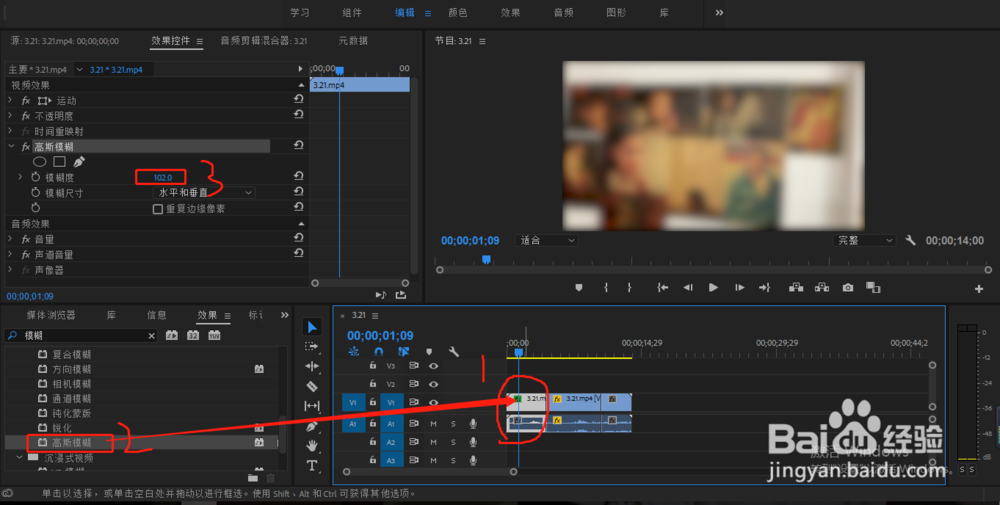Select 方向模糊 effect in list
The width and height of the screenshot is (1000, 505).
pyautogui.click(x=71, y=369)
